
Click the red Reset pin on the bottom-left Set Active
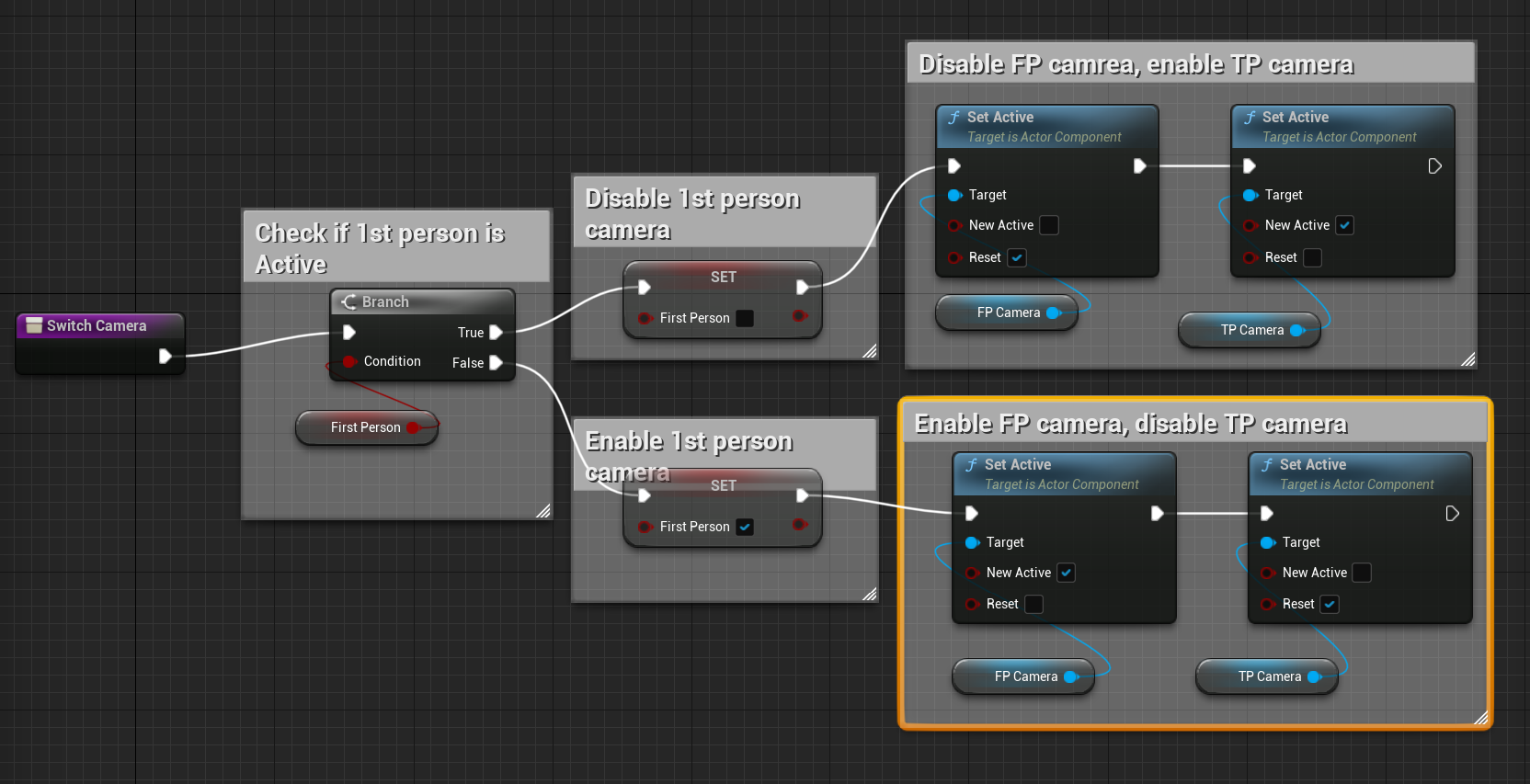coord(972,604)
